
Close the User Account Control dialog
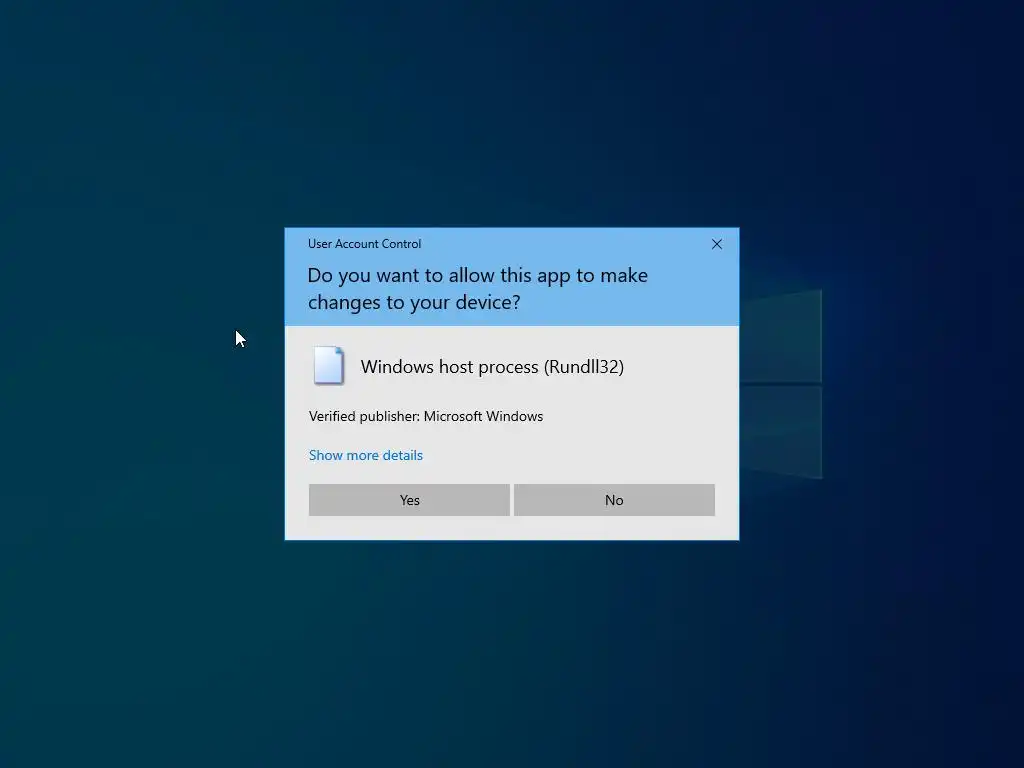click(x=716, y=244)
